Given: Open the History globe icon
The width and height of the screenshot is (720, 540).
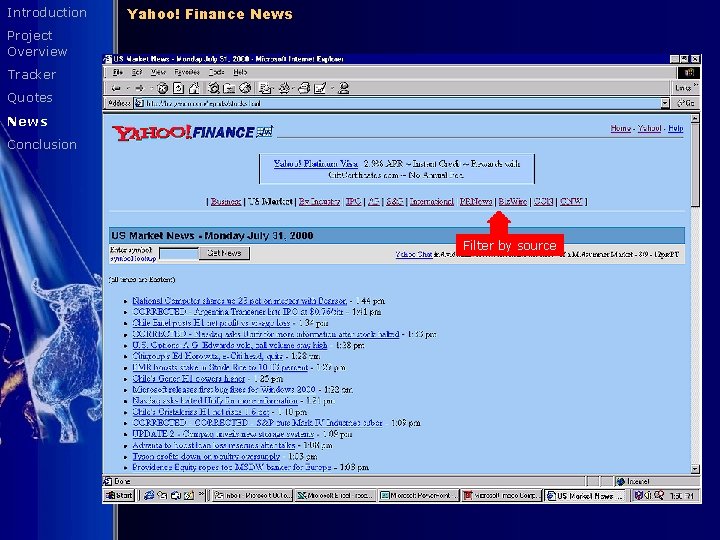Looking at the screenshot, I should click(245, 88).
